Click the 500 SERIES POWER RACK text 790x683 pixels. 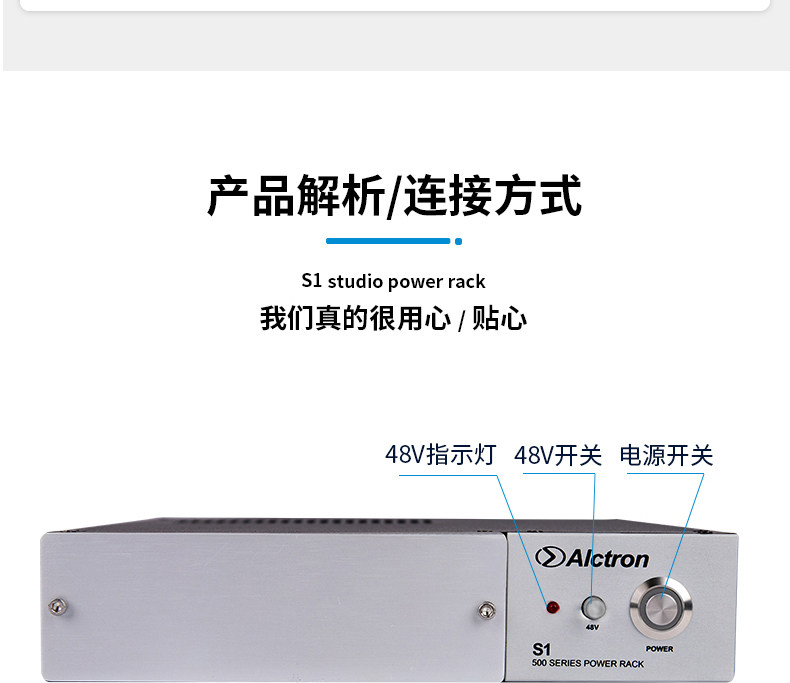pos(588,663)
